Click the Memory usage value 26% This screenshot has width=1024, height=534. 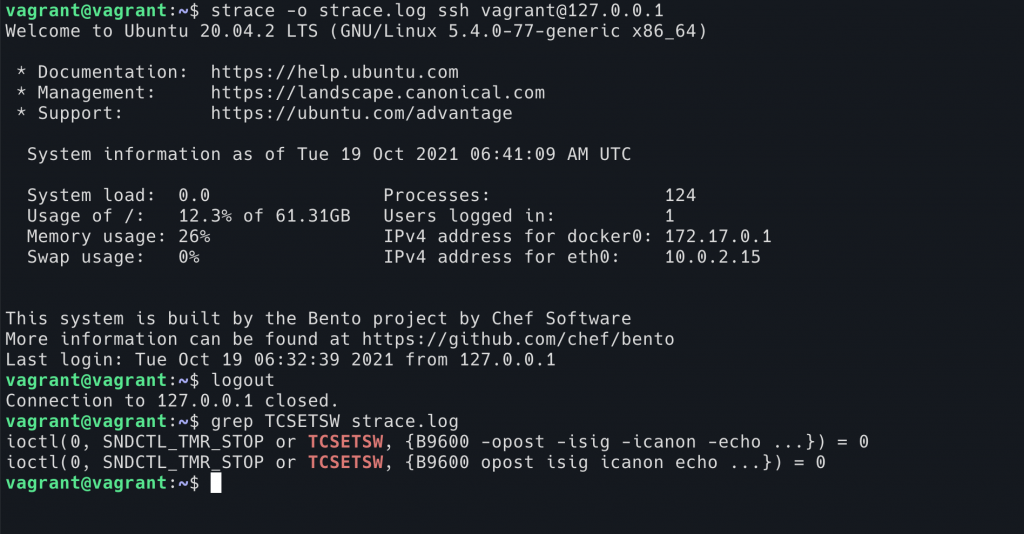click(x=194, y=236)
